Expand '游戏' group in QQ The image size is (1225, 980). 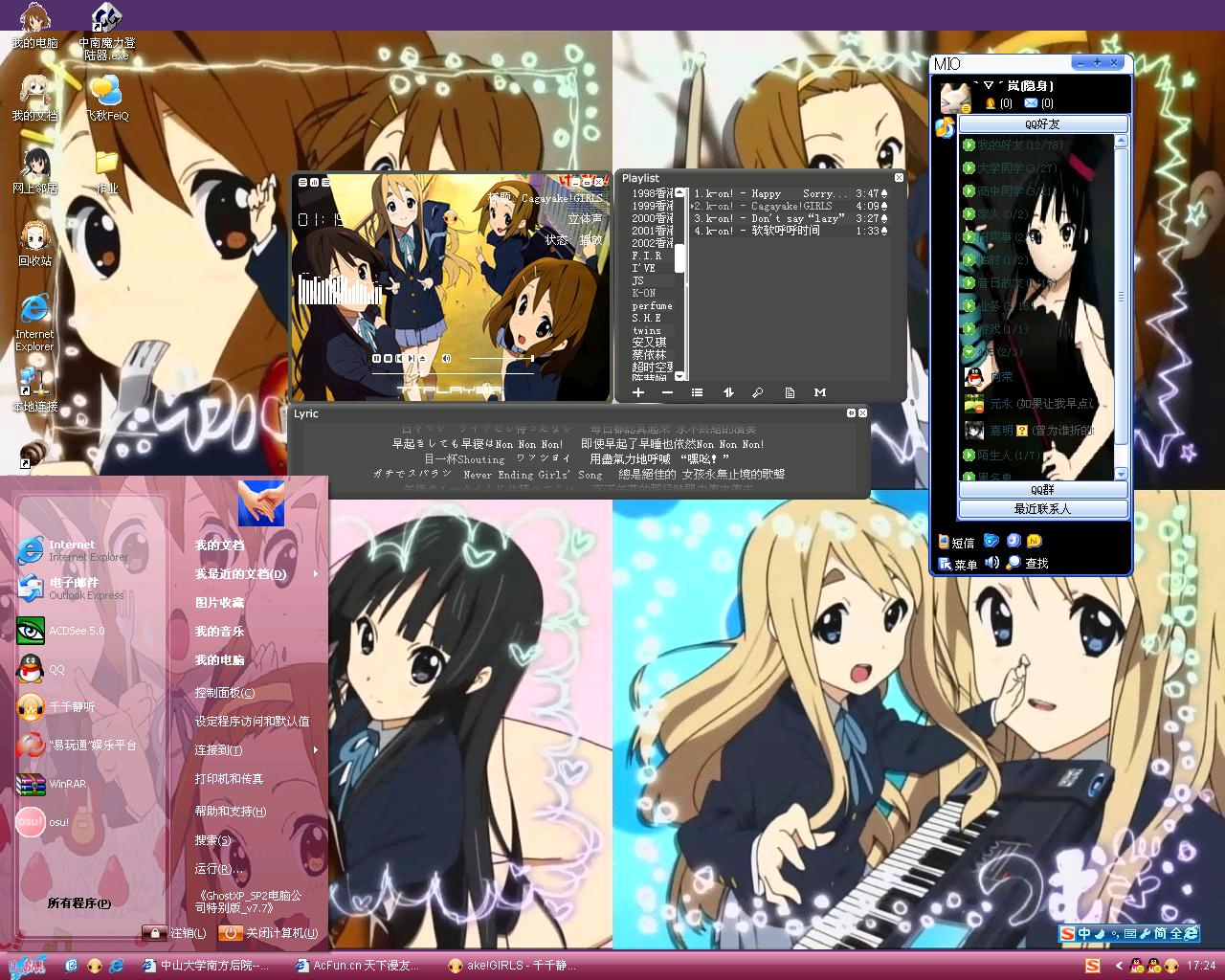(x=996, y=329)
